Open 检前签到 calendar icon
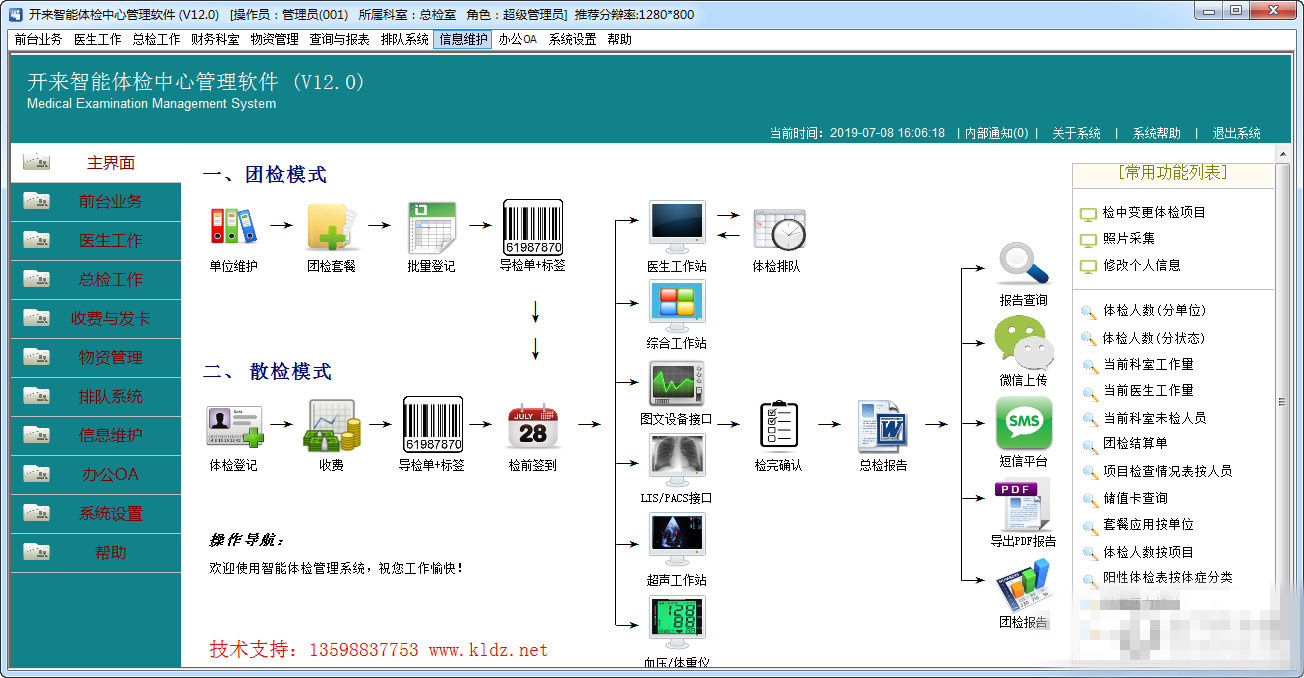 (533, 425)
